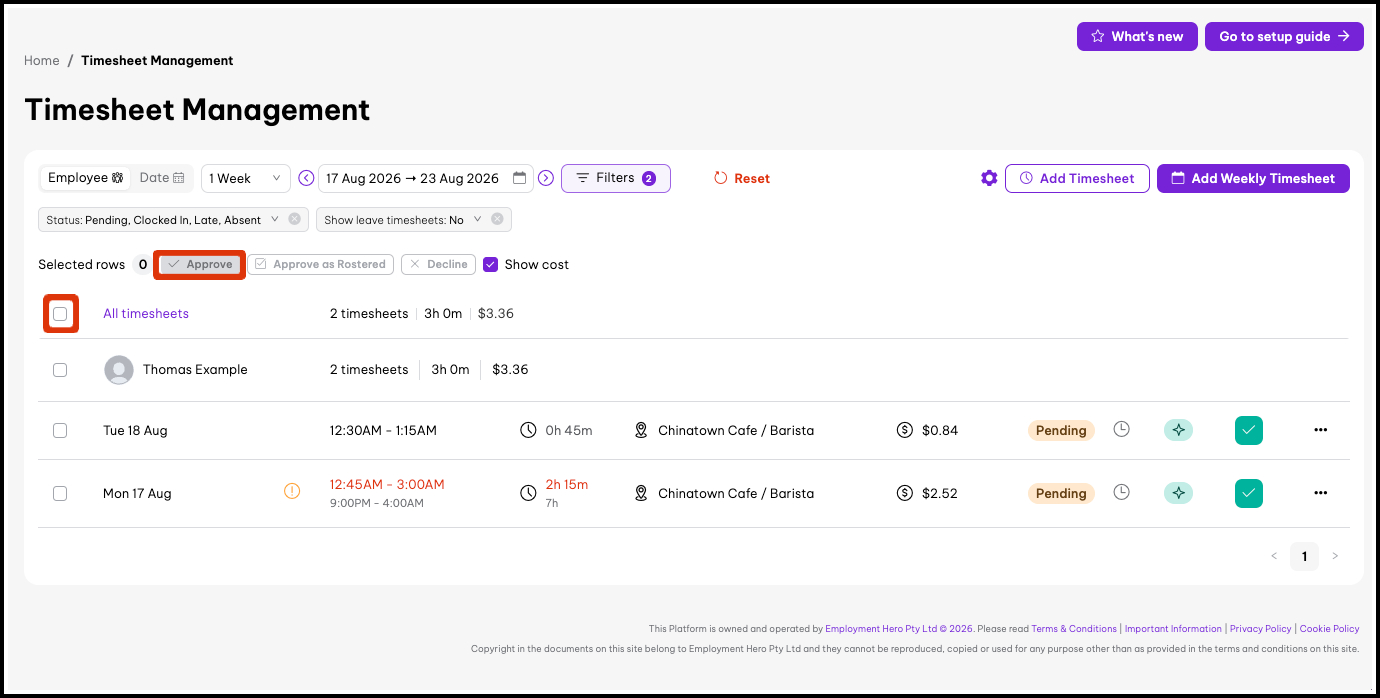
Task: Click 12:30AM - 1:15AM time text
Action: coord(383,430)
